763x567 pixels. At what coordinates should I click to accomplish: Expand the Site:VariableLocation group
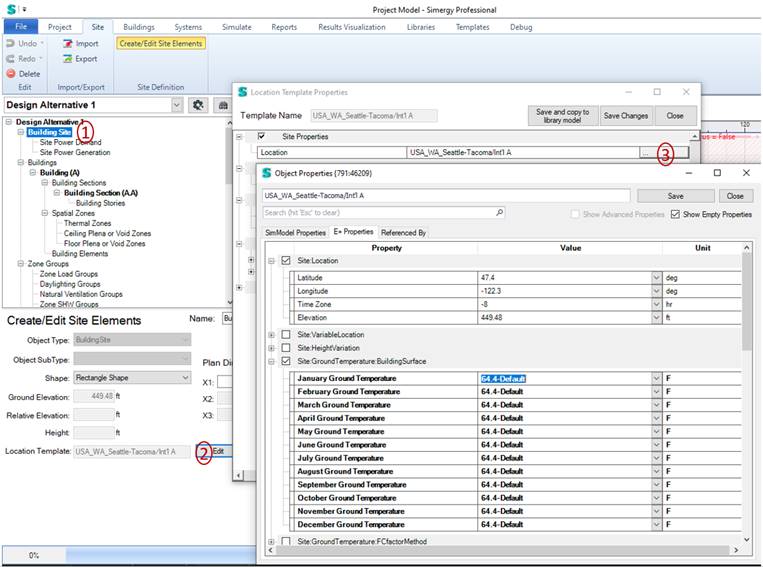pyautogui.click(x=272, y=335)
